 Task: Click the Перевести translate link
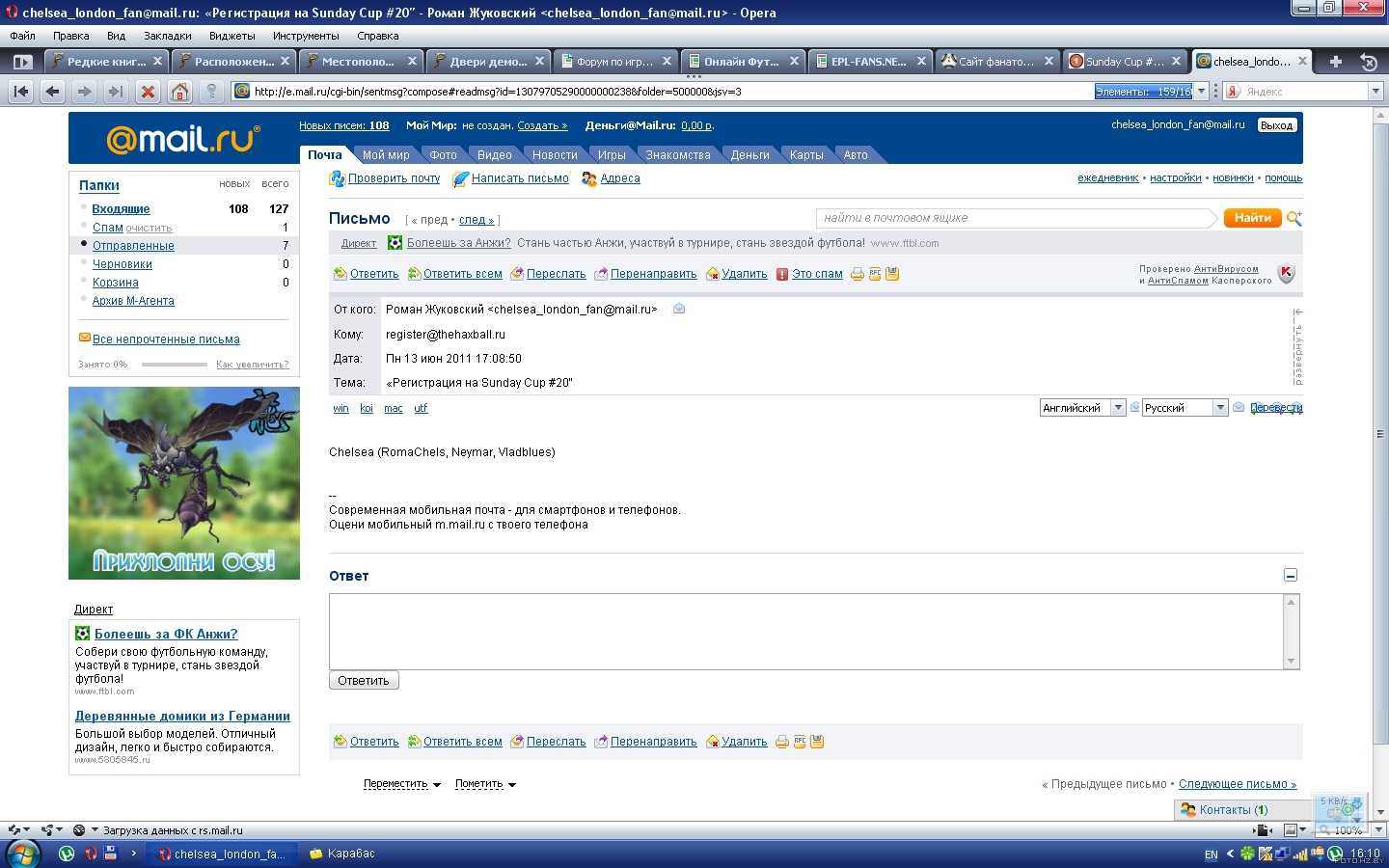click(x=1276, y=408)
